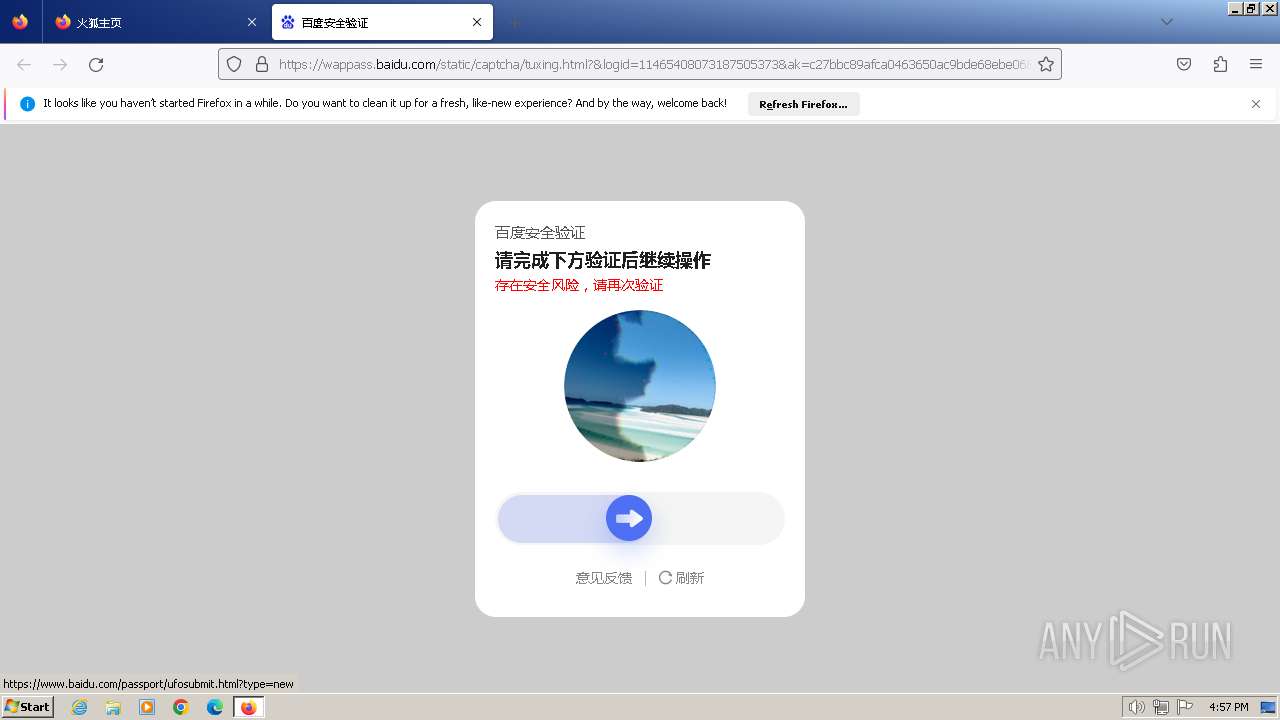Viewport: 1280px width, 720px height.
Task: Open the Windows Start menu
Action: [28, 707]
